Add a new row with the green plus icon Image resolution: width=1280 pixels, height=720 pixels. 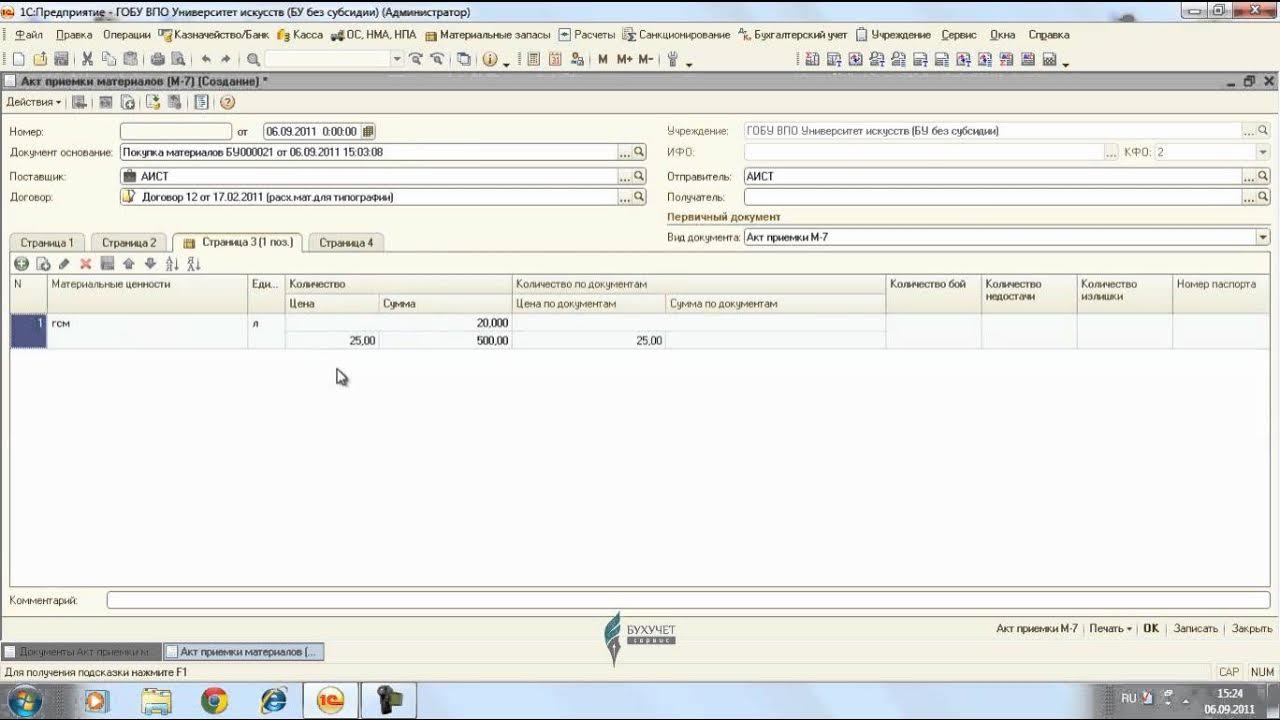[x=21, y=264]
